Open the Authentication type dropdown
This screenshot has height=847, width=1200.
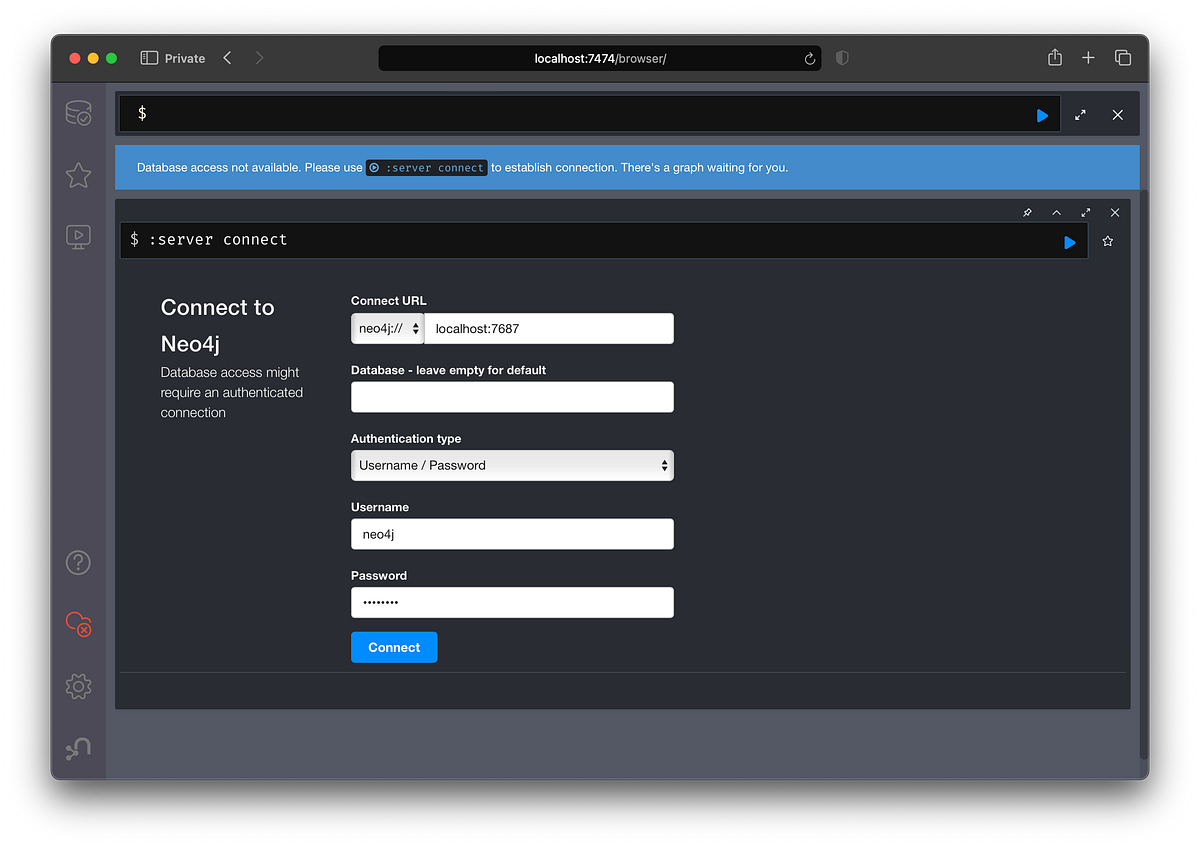512,465
